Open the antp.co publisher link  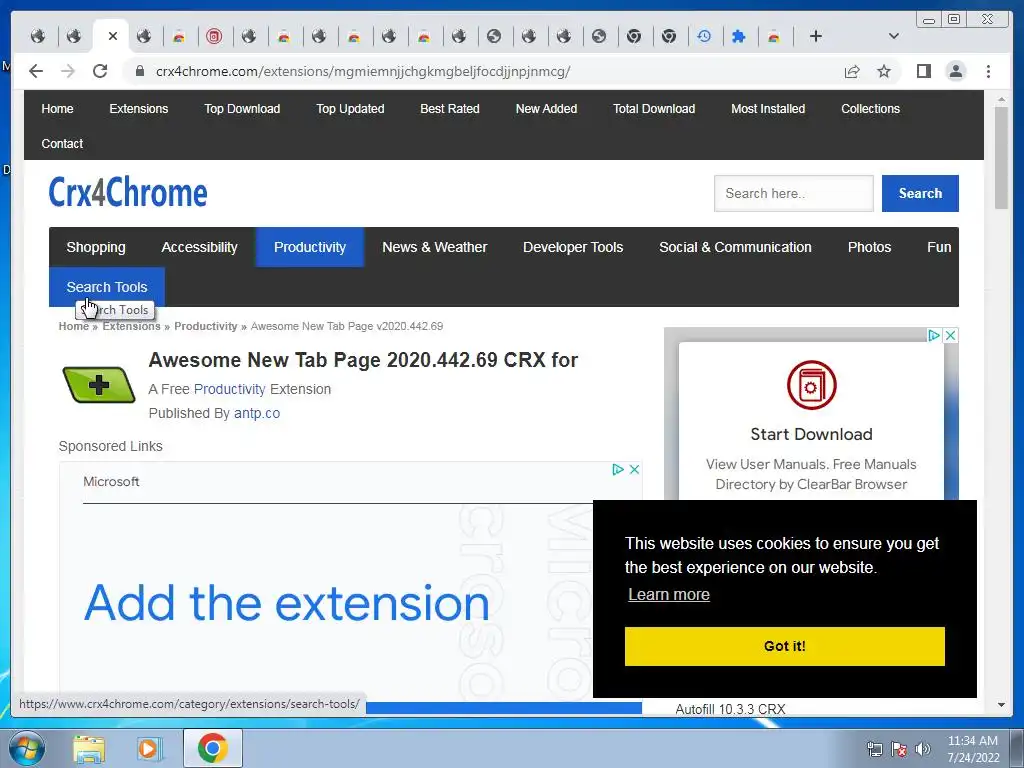[x=257, y=413]
